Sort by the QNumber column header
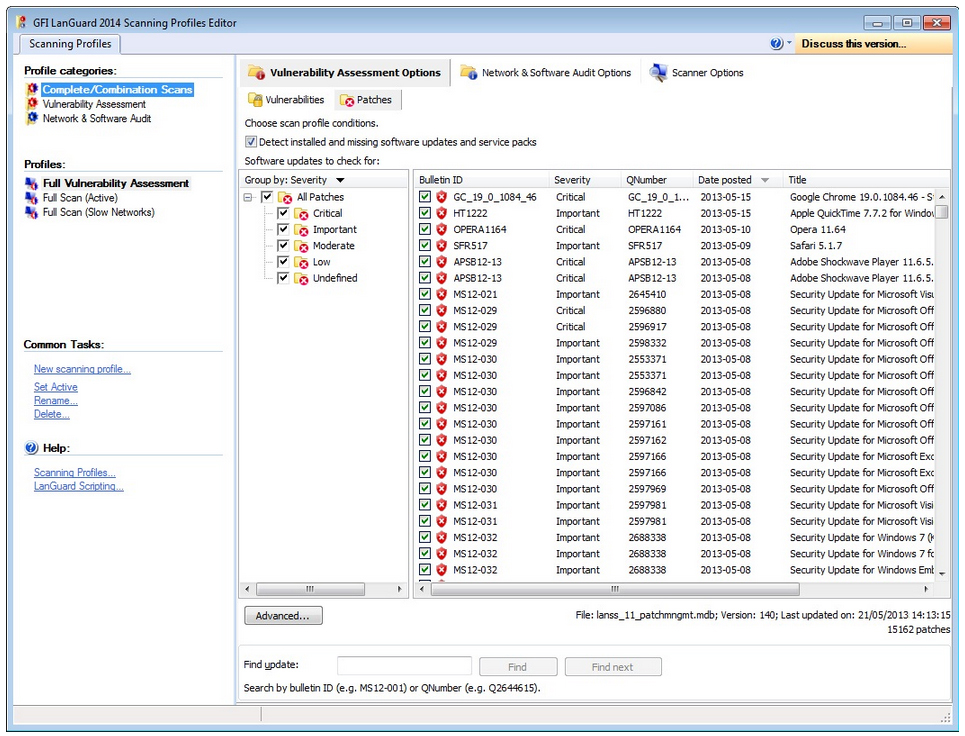This screenshot has height=736, width=965. [x=657, y=180]
